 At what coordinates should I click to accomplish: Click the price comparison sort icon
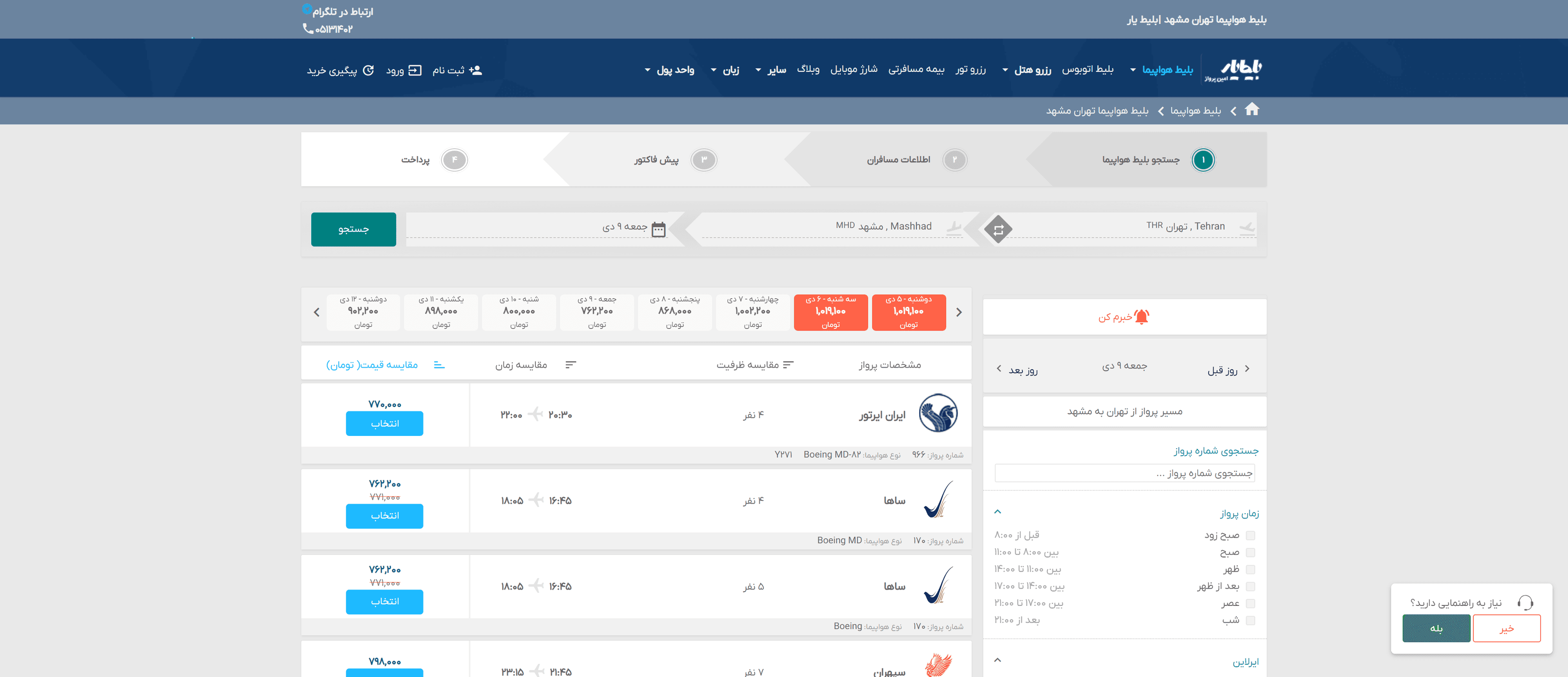pos(439,365)
